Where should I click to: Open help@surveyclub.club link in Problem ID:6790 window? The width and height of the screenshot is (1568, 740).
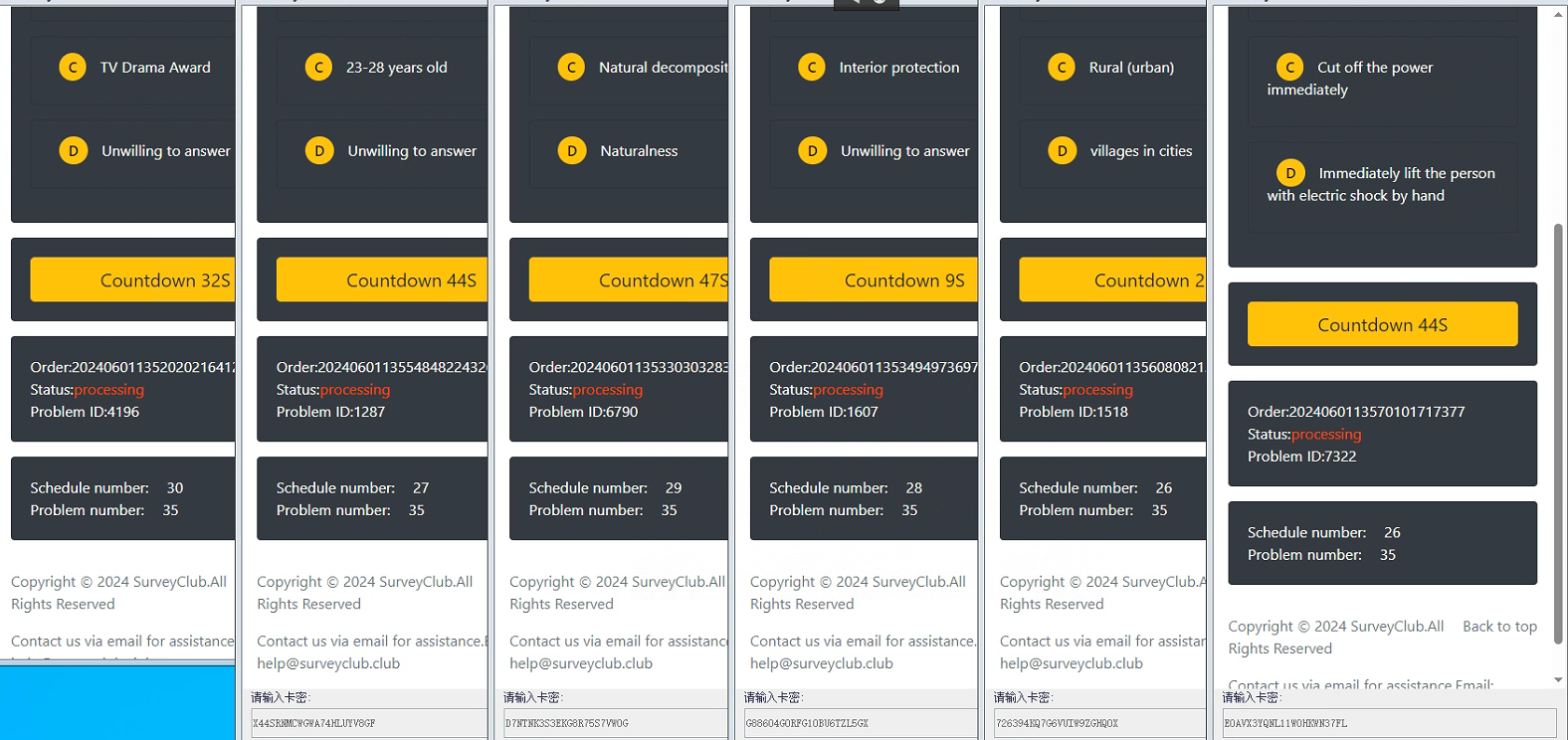[x=581, y=663]
